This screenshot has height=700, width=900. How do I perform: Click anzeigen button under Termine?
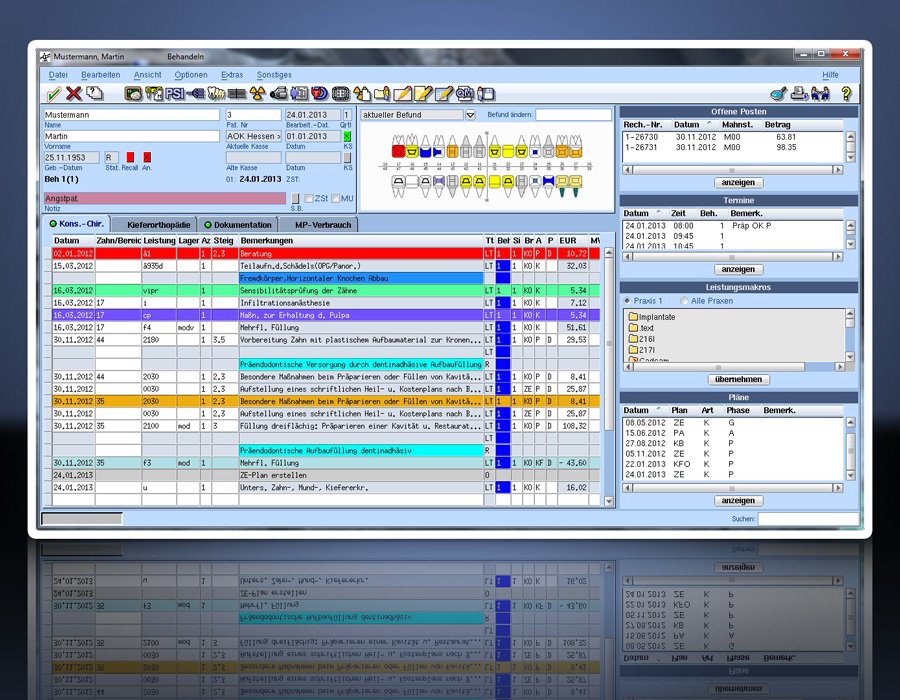pos(738,269)
